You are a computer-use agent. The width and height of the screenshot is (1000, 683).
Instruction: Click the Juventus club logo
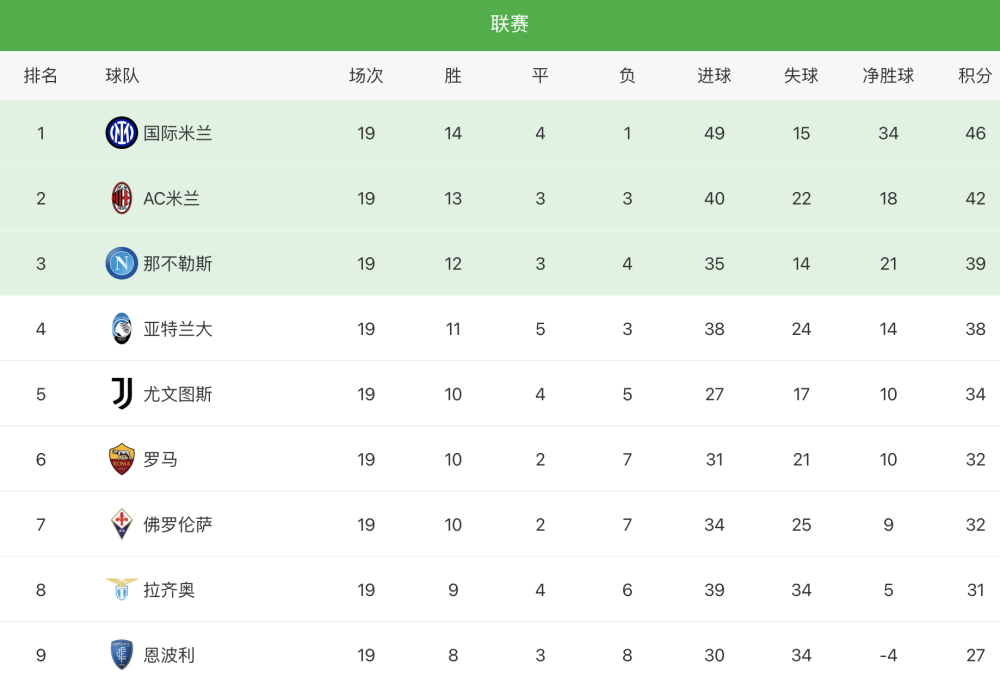[x=122, y=393]
